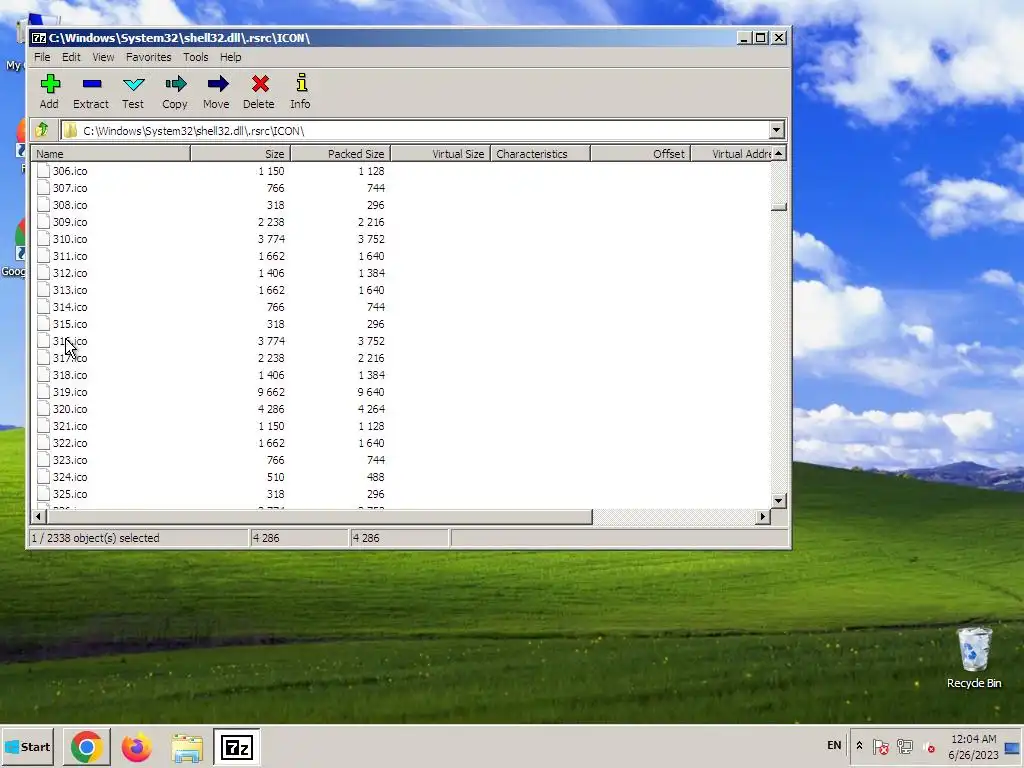Click the red Delete icon

pyautogui.click(x=260, y=84)
